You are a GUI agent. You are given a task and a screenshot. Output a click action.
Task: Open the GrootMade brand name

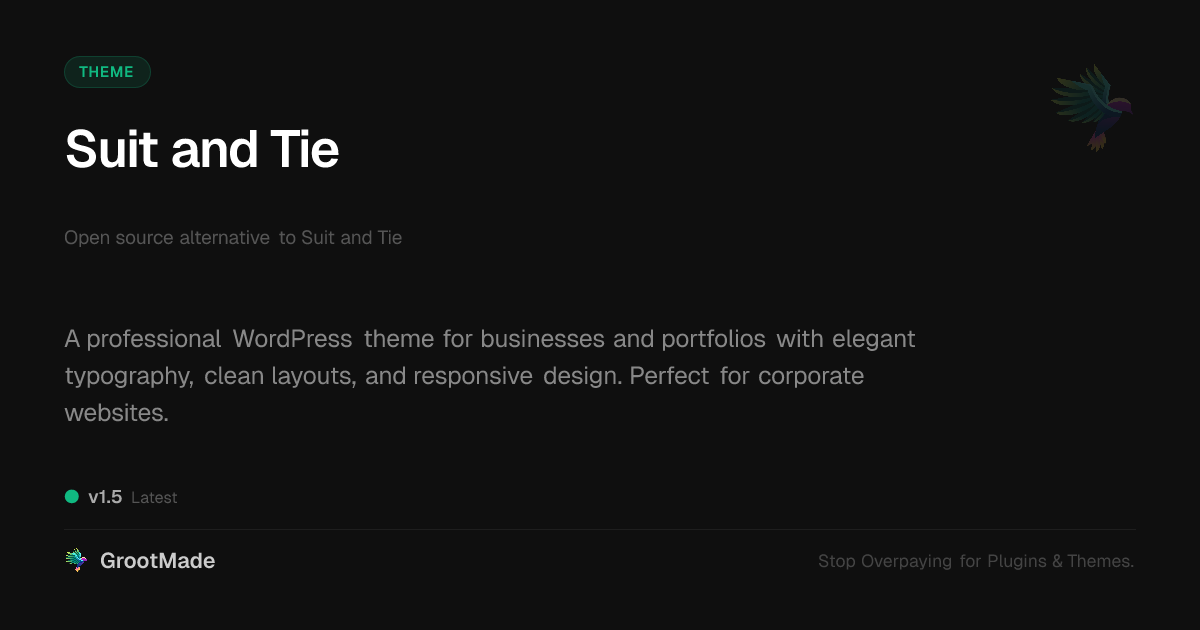pos(157,561)
